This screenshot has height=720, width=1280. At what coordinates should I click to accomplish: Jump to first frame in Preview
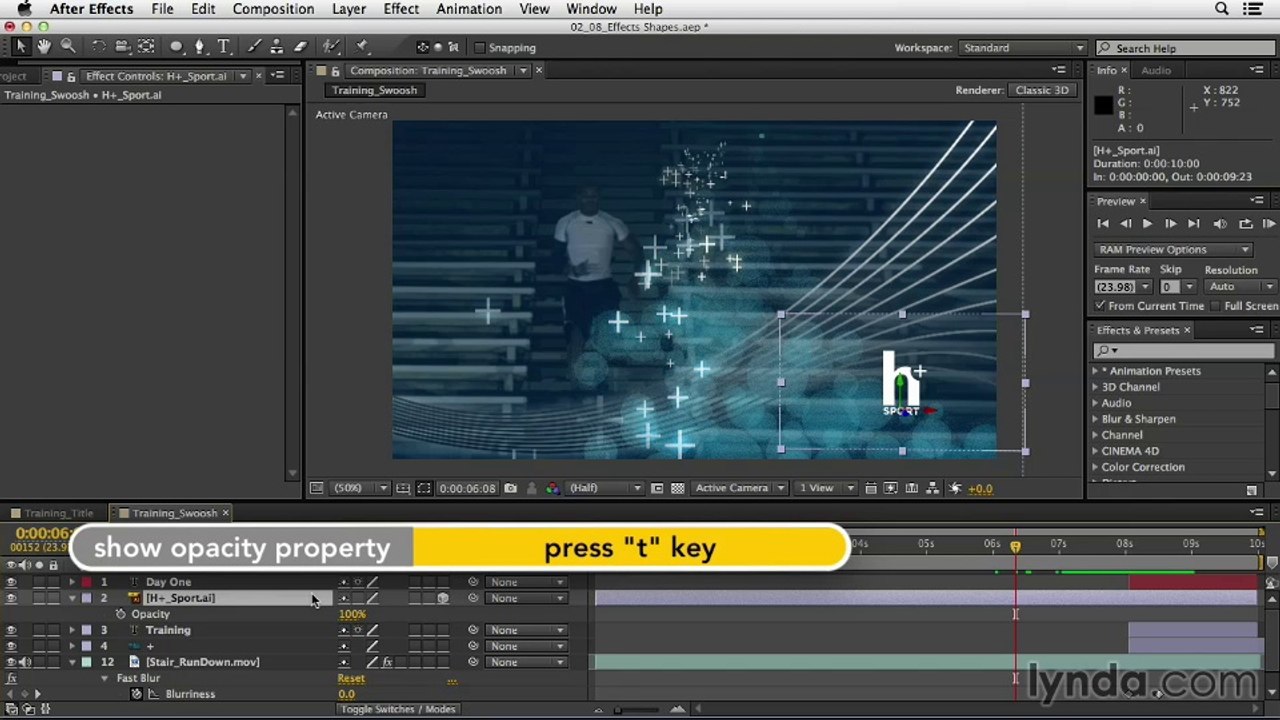(1103, 224)
